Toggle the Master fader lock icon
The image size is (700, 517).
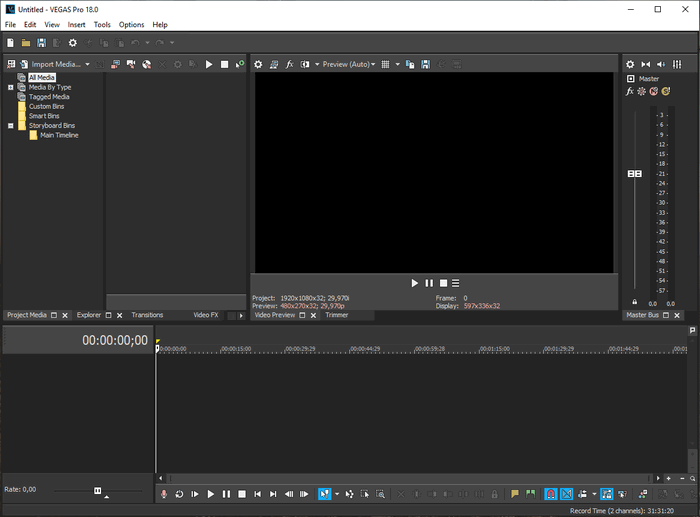[635, 302]
